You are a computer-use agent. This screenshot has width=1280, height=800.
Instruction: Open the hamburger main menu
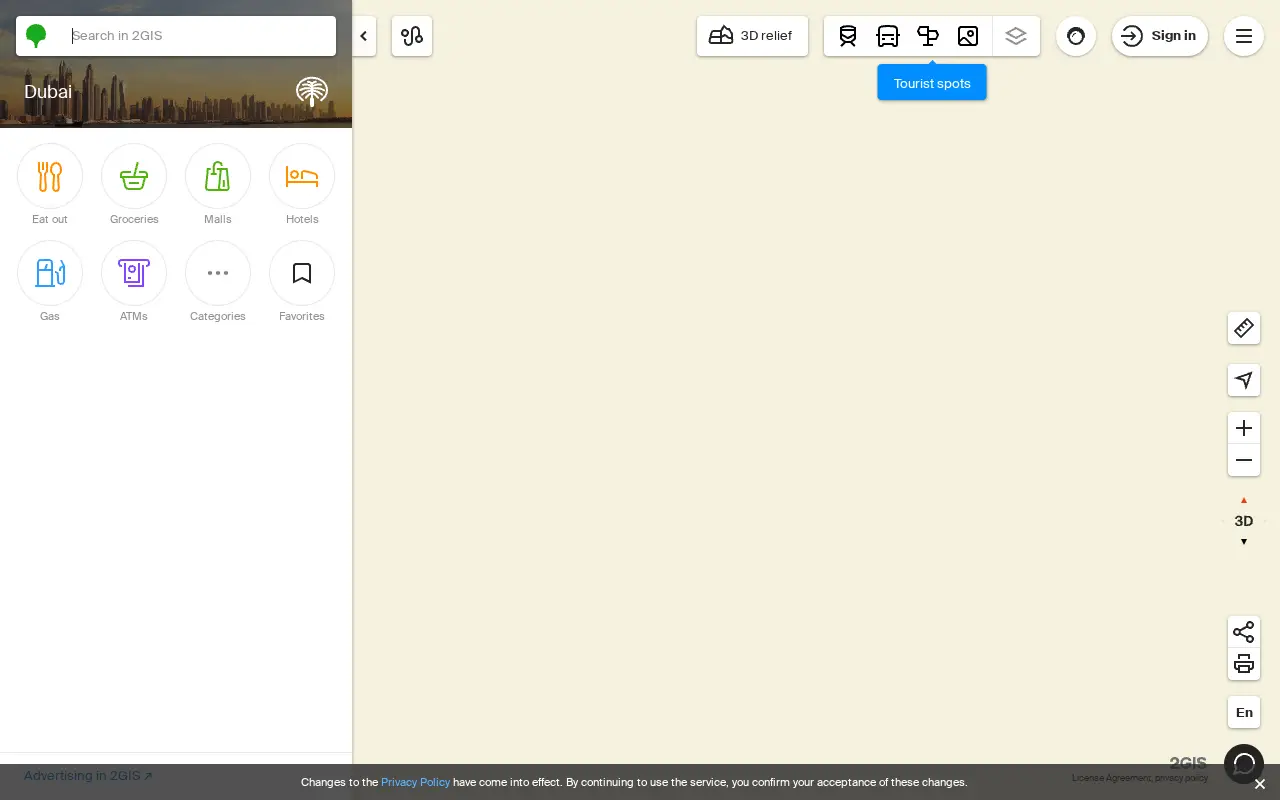(1244, 36)
